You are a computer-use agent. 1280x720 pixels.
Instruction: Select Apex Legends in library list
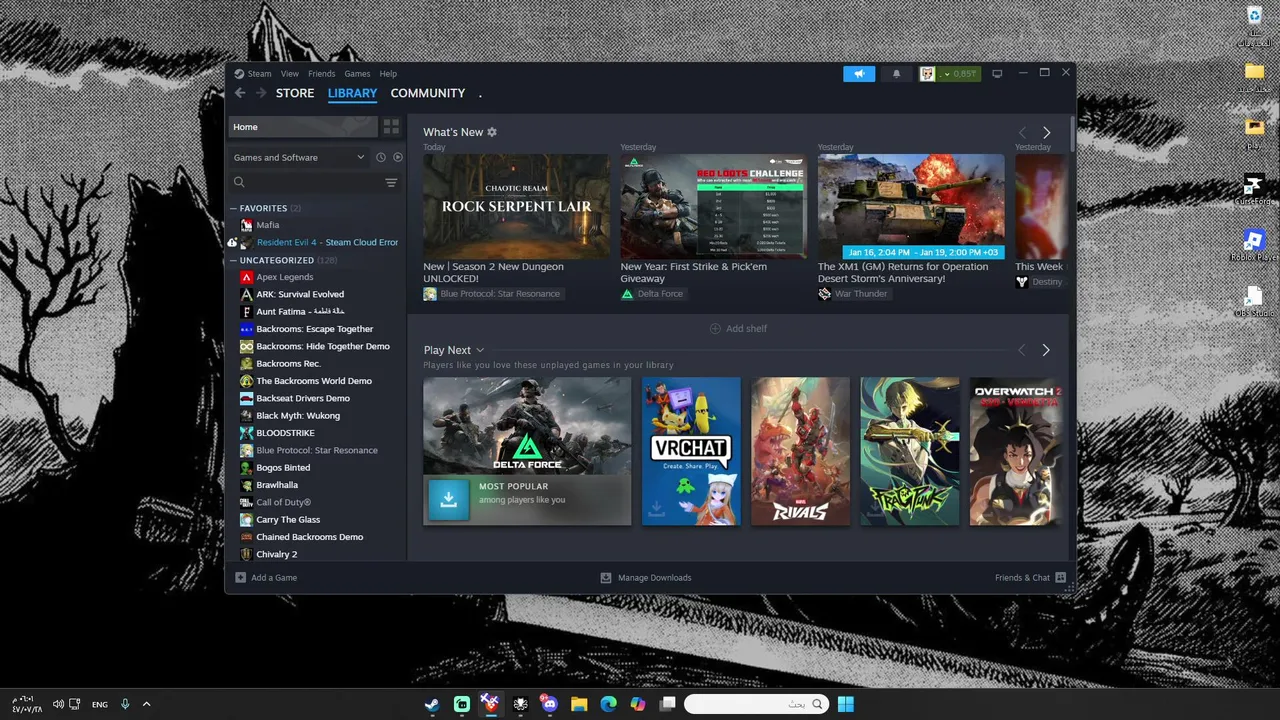[x=284, y=277]
